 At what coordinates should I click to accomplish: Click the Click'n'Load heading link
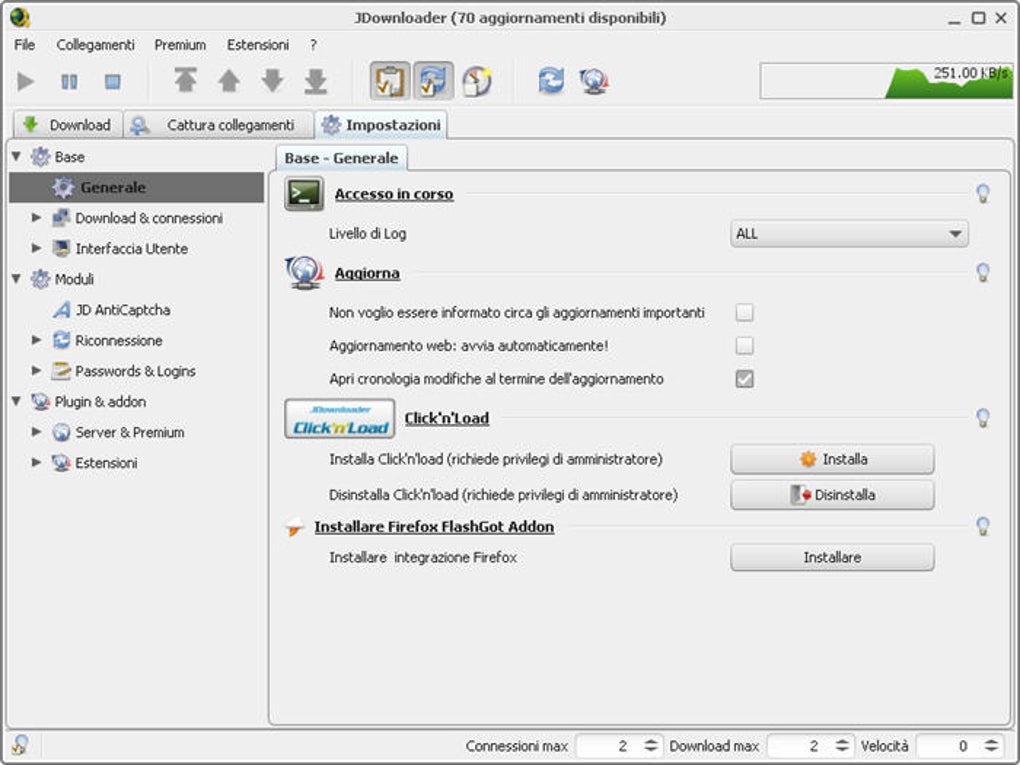447,418
